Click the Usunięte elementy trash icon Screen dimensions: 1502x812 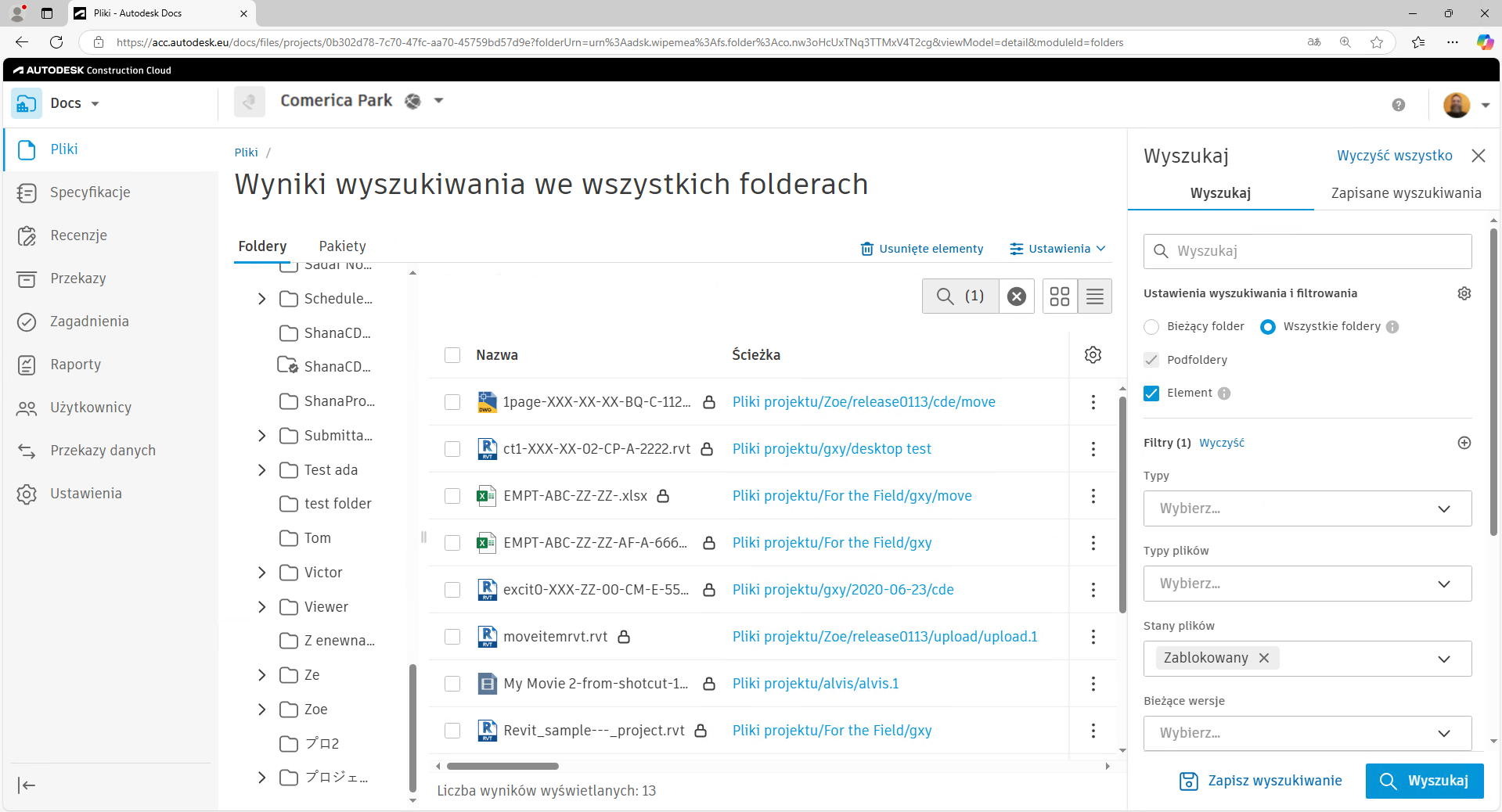point(866,249)
